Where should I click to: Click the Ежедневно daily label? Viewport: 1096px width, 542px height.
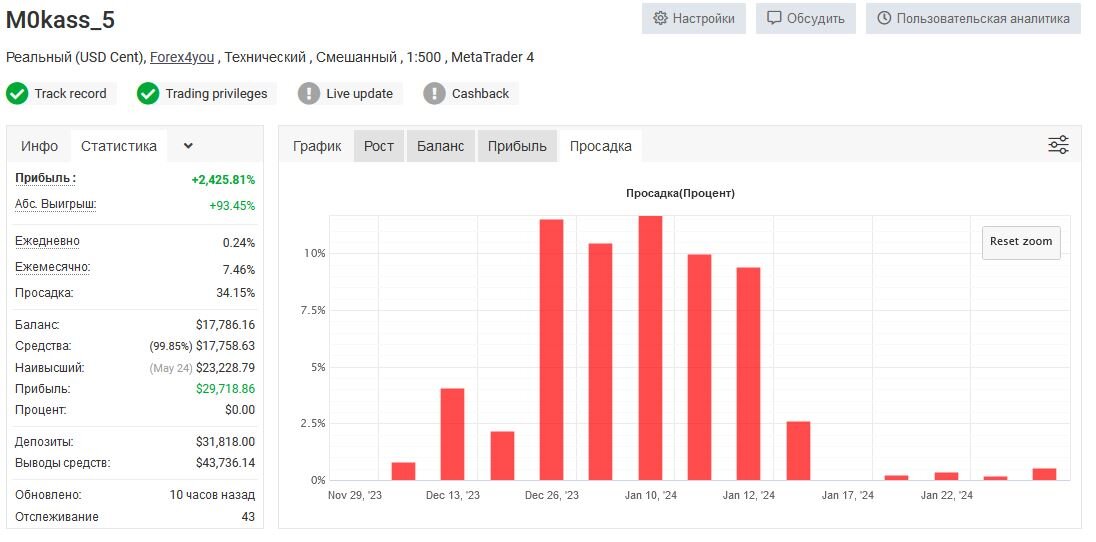point(48,241)
